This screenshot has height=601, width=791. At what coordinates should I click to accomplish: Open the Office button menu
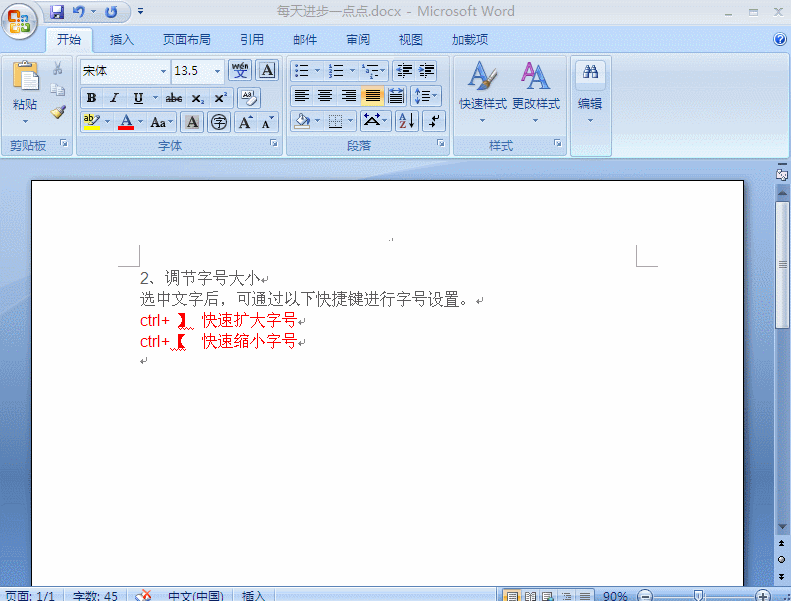[x=20, y=21]
